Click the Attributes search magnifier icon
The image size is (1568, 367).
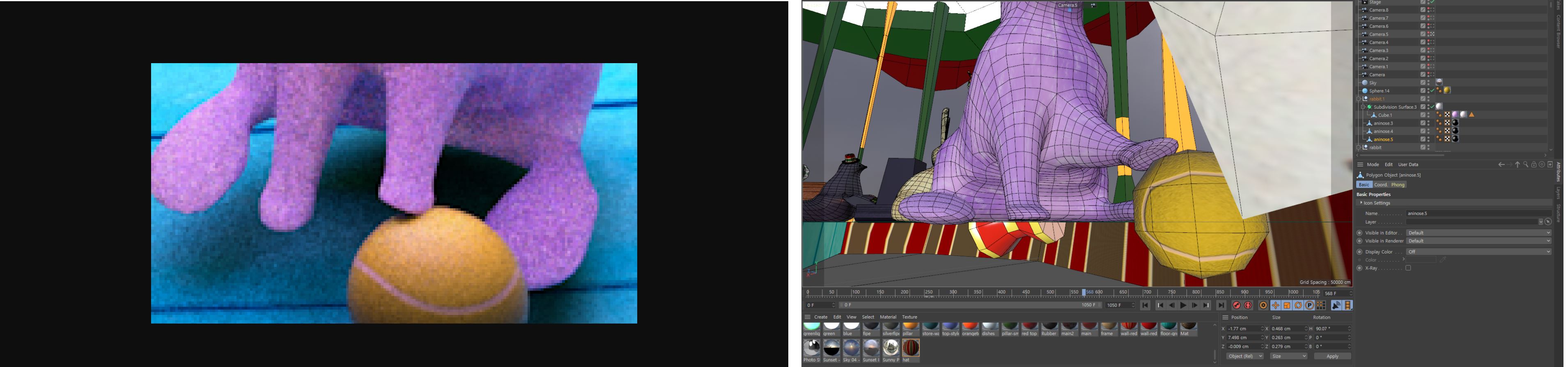tap(1525, 165)
